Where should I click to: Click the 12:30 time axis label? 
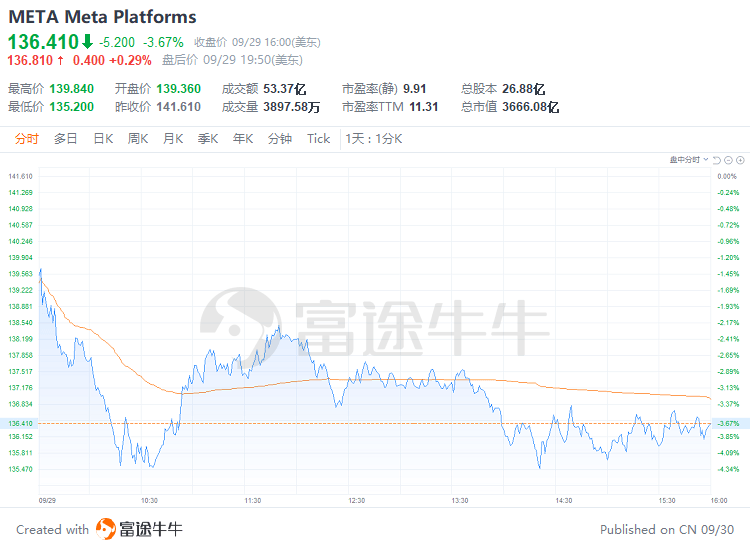356,501
